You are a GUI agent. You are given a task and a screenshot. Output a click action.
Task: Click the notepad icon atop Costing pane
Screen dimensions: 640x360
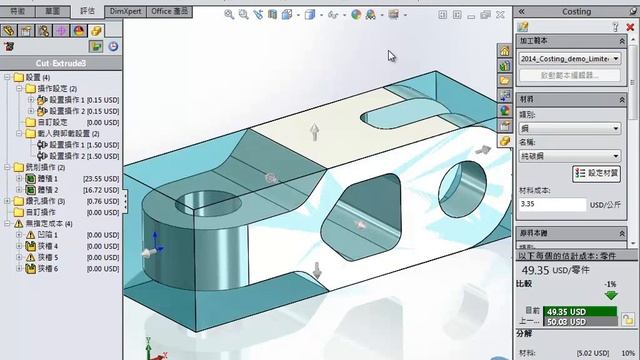point(523,27)
